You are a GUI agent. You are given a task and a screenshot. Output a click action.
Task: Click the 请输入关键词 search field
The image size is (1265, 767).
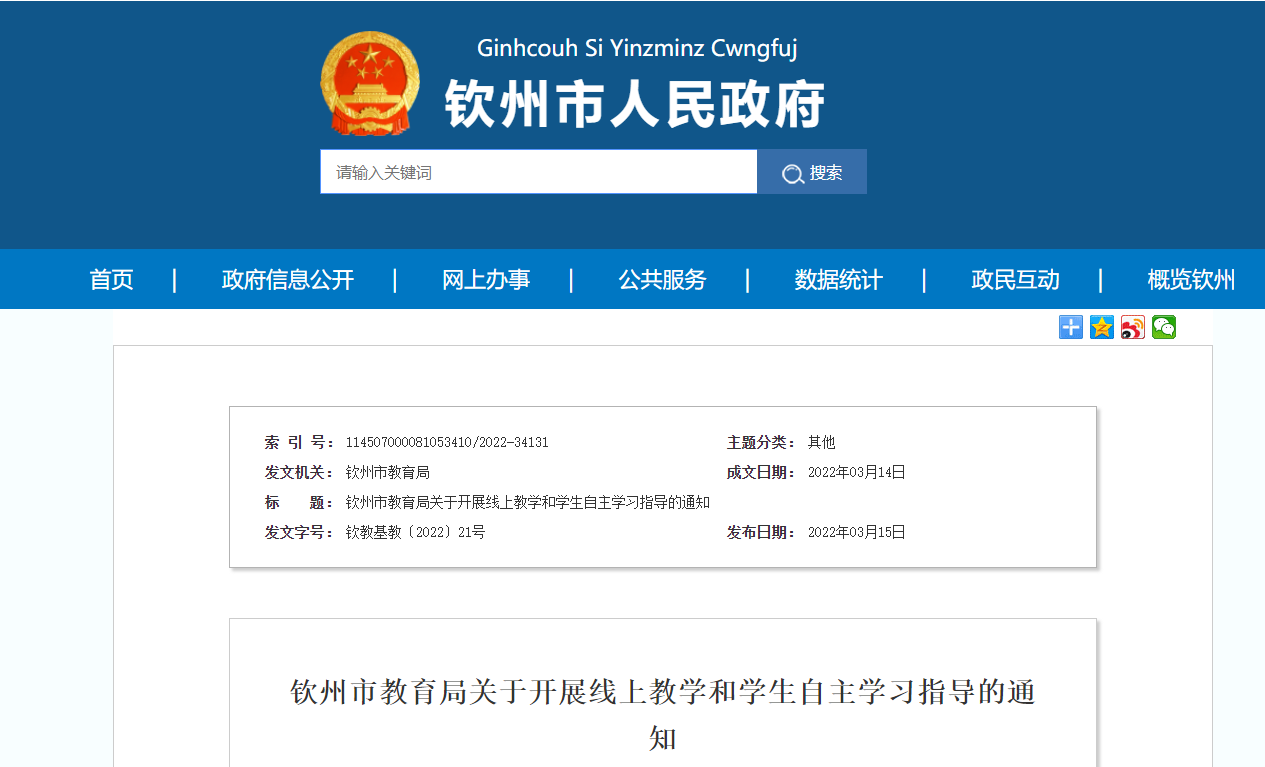click(539, 172)
